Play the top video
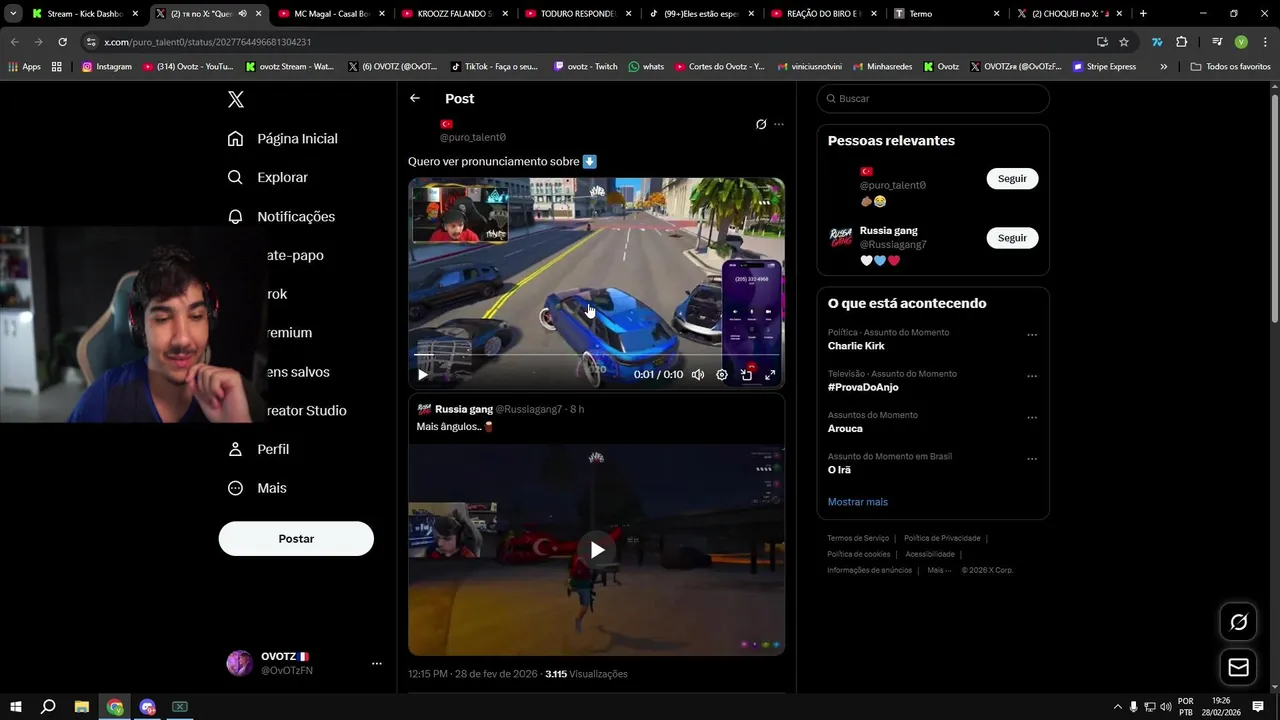 pos(423,375)
